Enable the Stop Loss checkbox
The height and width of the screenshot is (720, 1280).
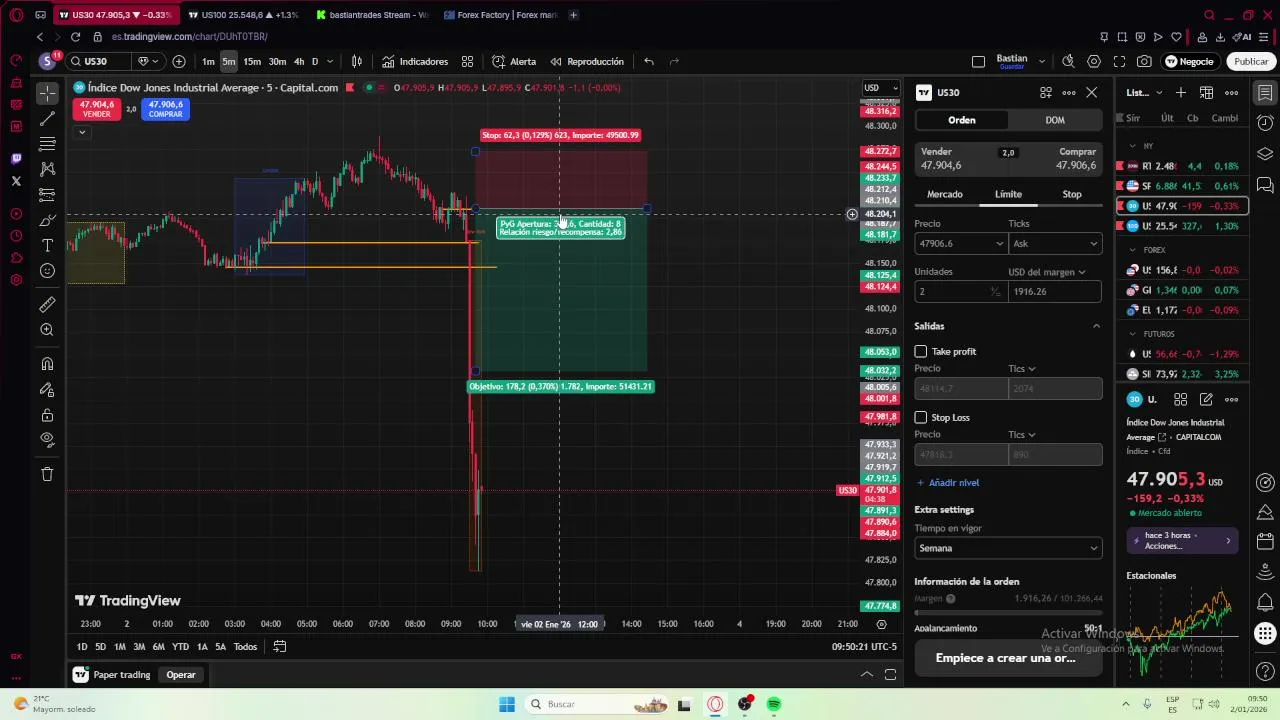pyautogui.click(x=921, y=418)
